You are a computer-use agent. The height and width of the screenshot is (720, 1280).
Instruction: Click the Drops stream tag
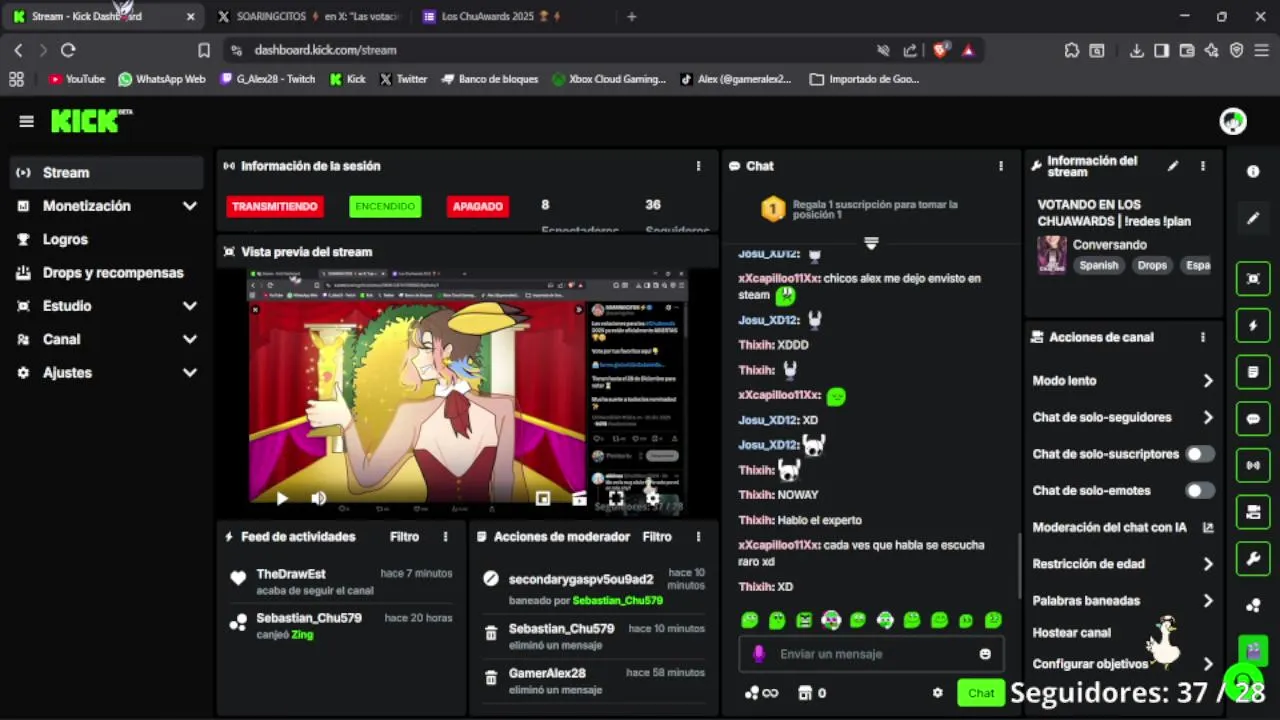[x=1152, y=265]
